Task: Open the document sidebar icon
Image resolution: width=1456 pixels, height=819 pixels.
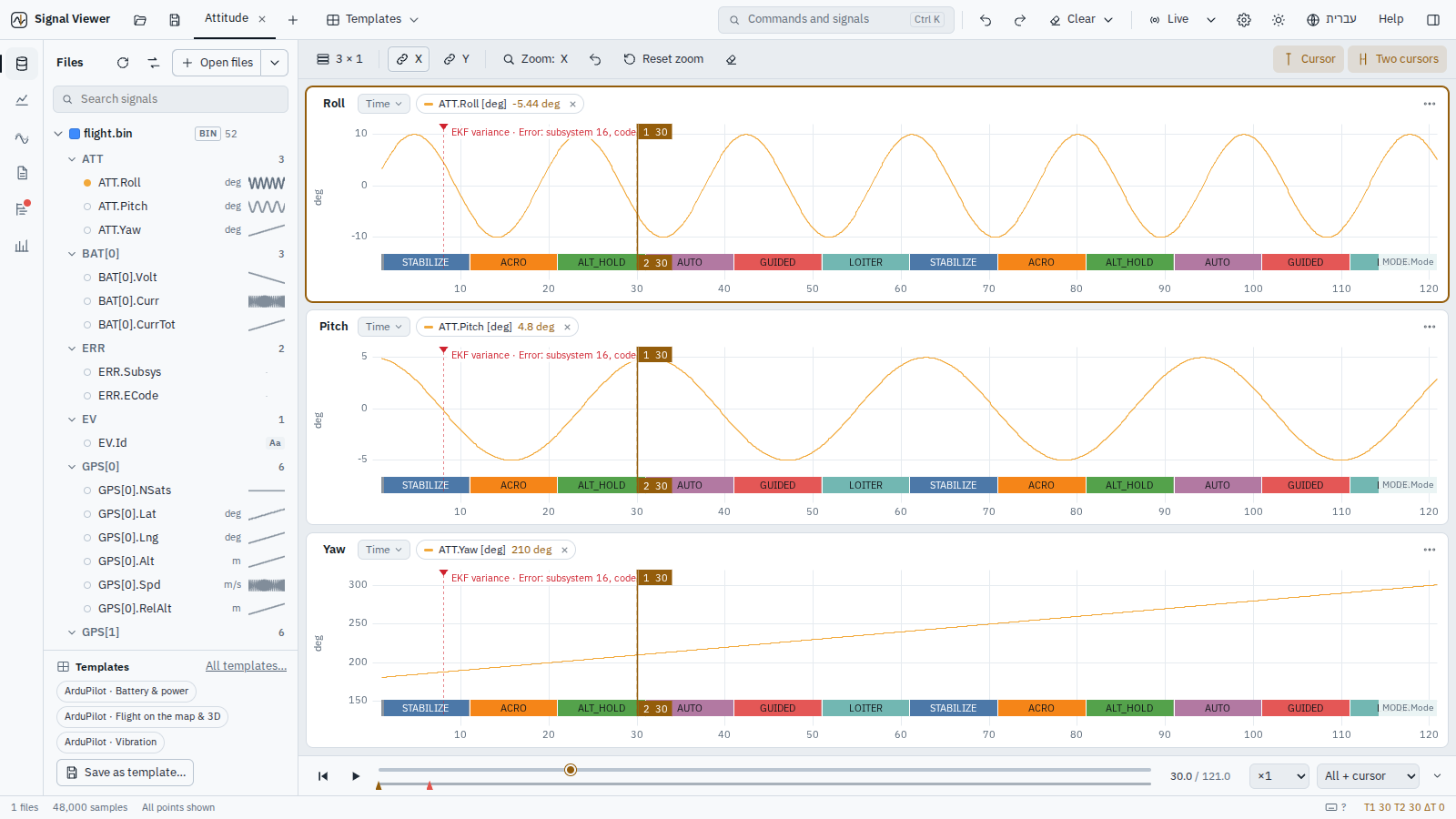Action: click(22, 173)
